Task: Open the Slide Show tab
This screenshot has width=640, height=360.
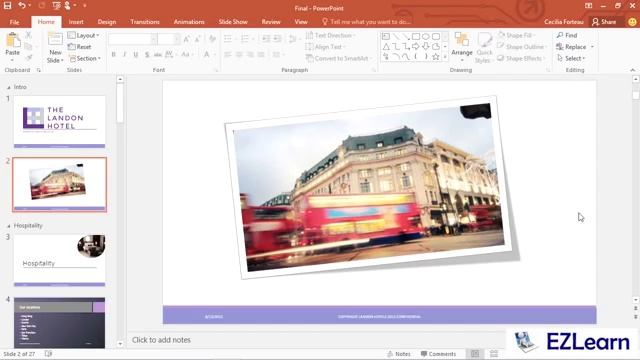Action: (x=233, y=22)
